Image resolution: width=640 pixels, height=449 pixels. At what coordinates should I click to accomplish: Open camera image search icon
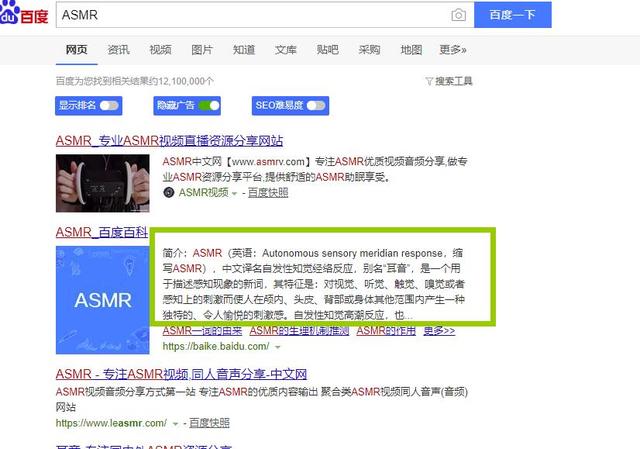pyautogui.click(x=458, y=15)
